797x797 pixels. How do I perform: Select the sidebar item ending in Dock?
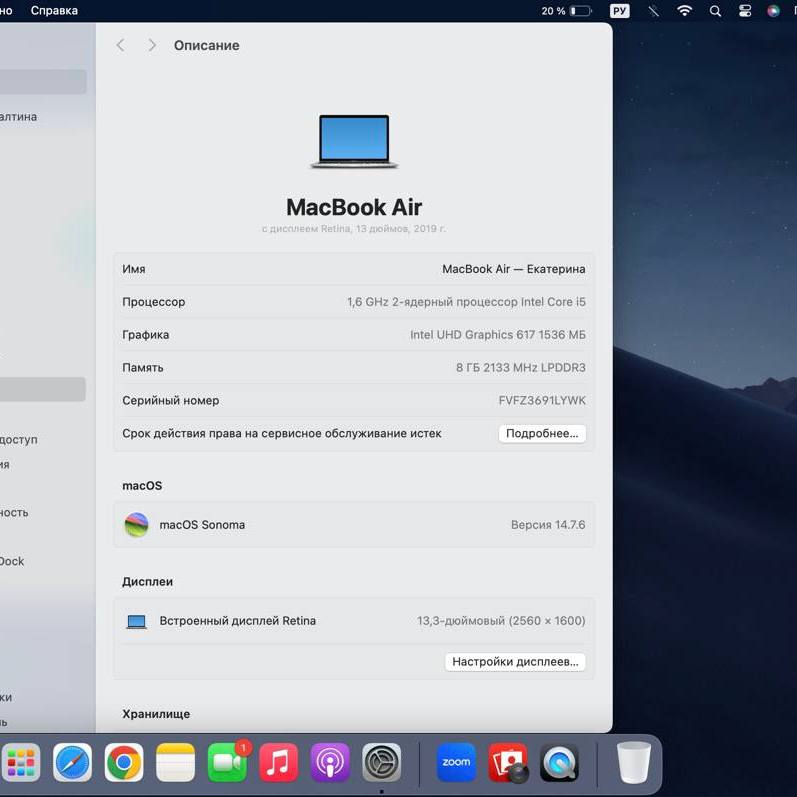tap(11, 561)
